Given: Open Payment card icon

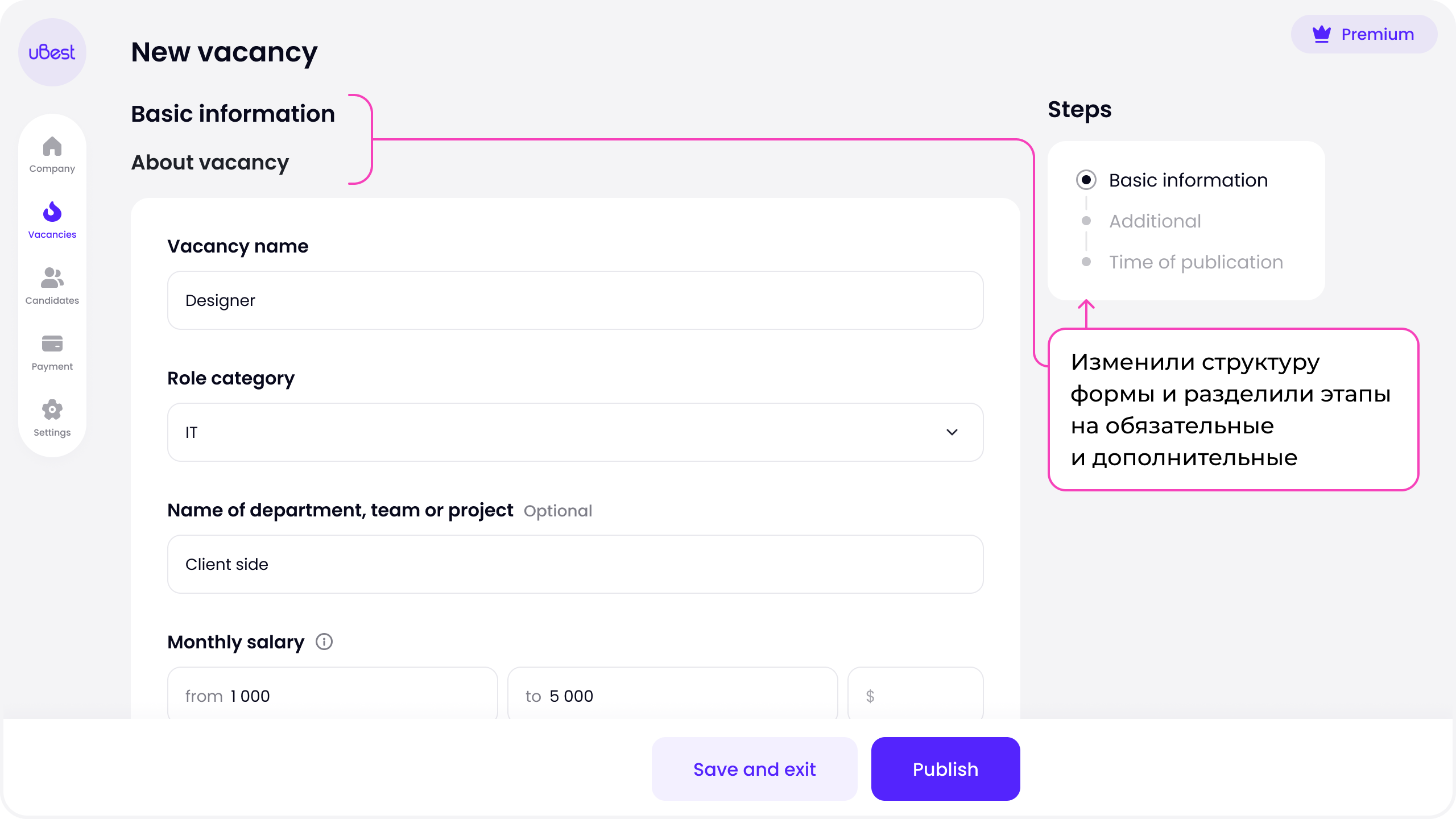Looking at the screenshot, I should [52, 344].
